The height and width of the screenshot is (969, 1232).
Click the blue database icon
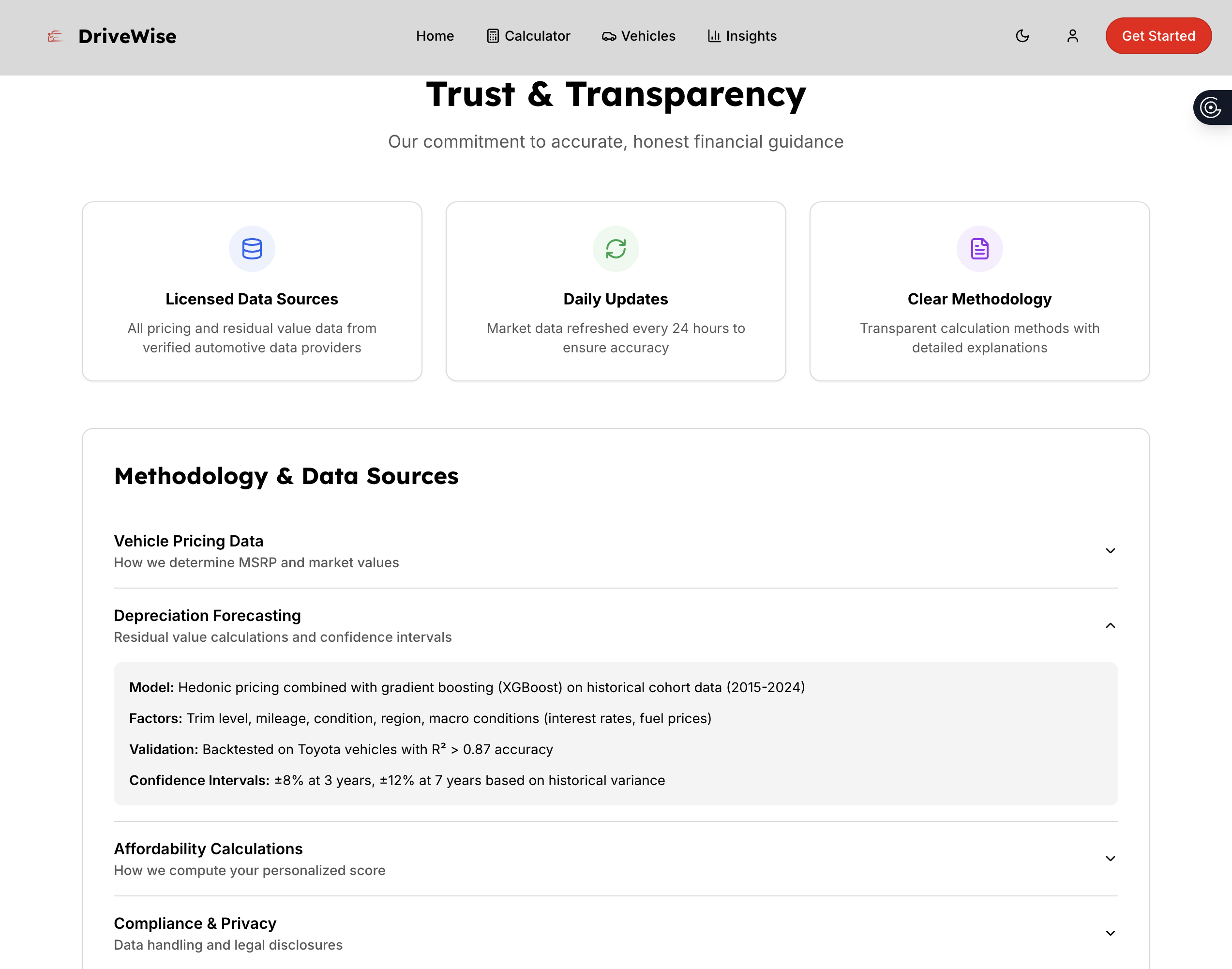click(x=252, y=248)
